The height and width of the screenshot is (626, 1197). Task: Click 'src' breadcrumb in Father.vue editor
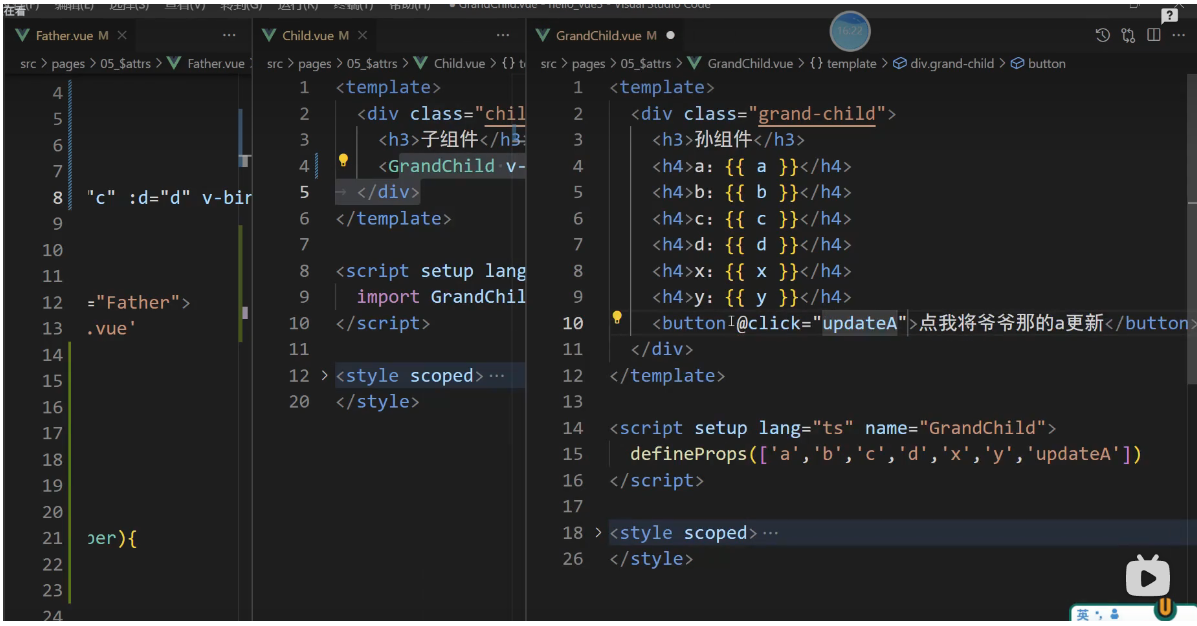coord(28,64)
